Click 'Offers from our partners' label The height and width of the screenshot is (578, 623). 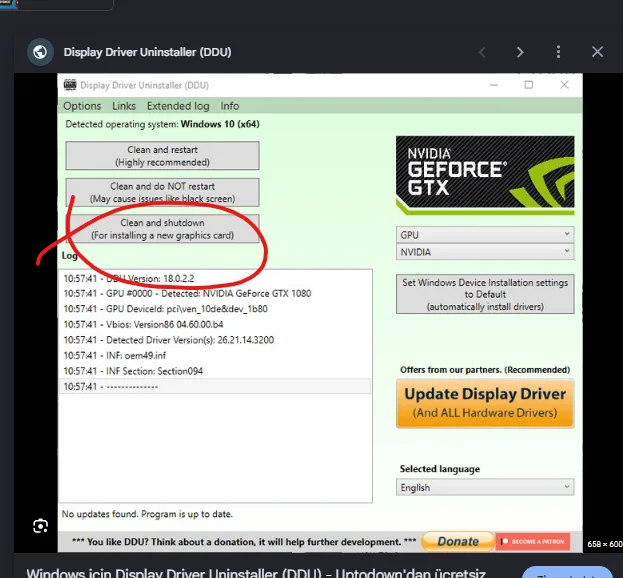485,370
